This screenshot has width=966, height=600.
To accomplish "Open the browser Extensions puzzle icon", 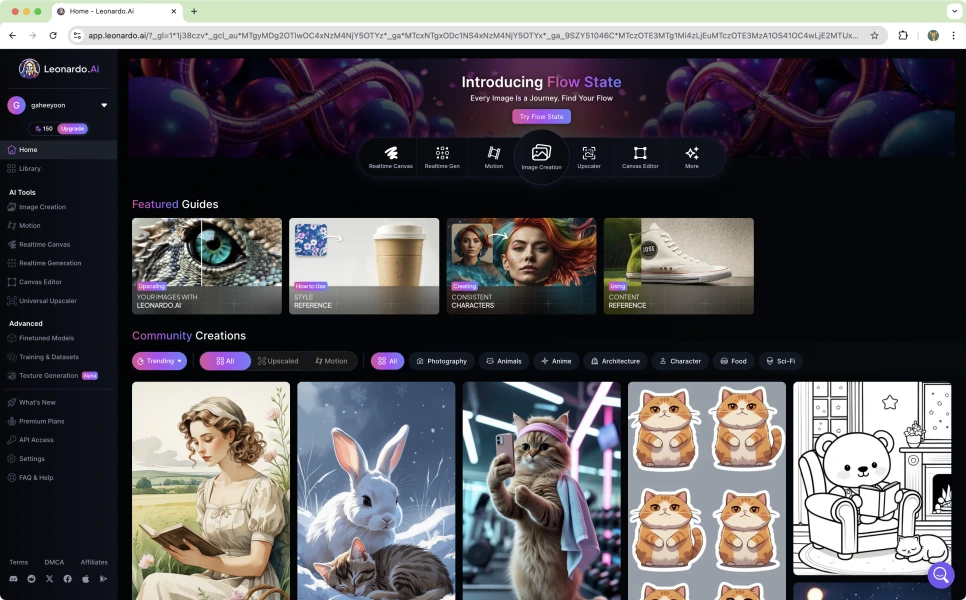I will (x=903, y=36).
